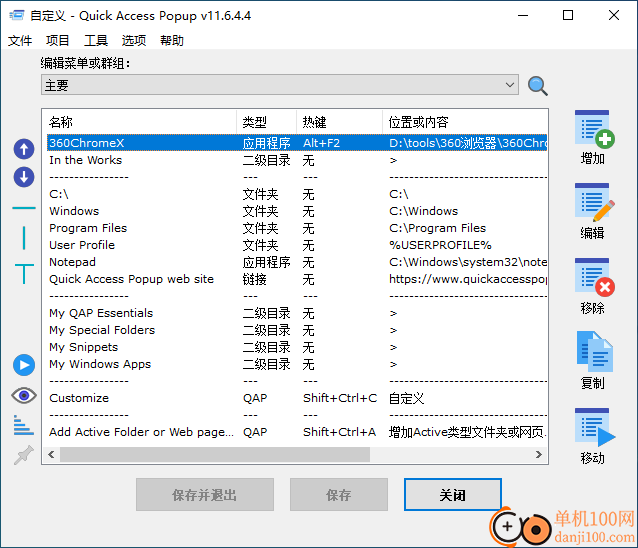This screenshot has width=638, height=548.
Task: Open the 帮助 menu
Action: pos(172,41)
